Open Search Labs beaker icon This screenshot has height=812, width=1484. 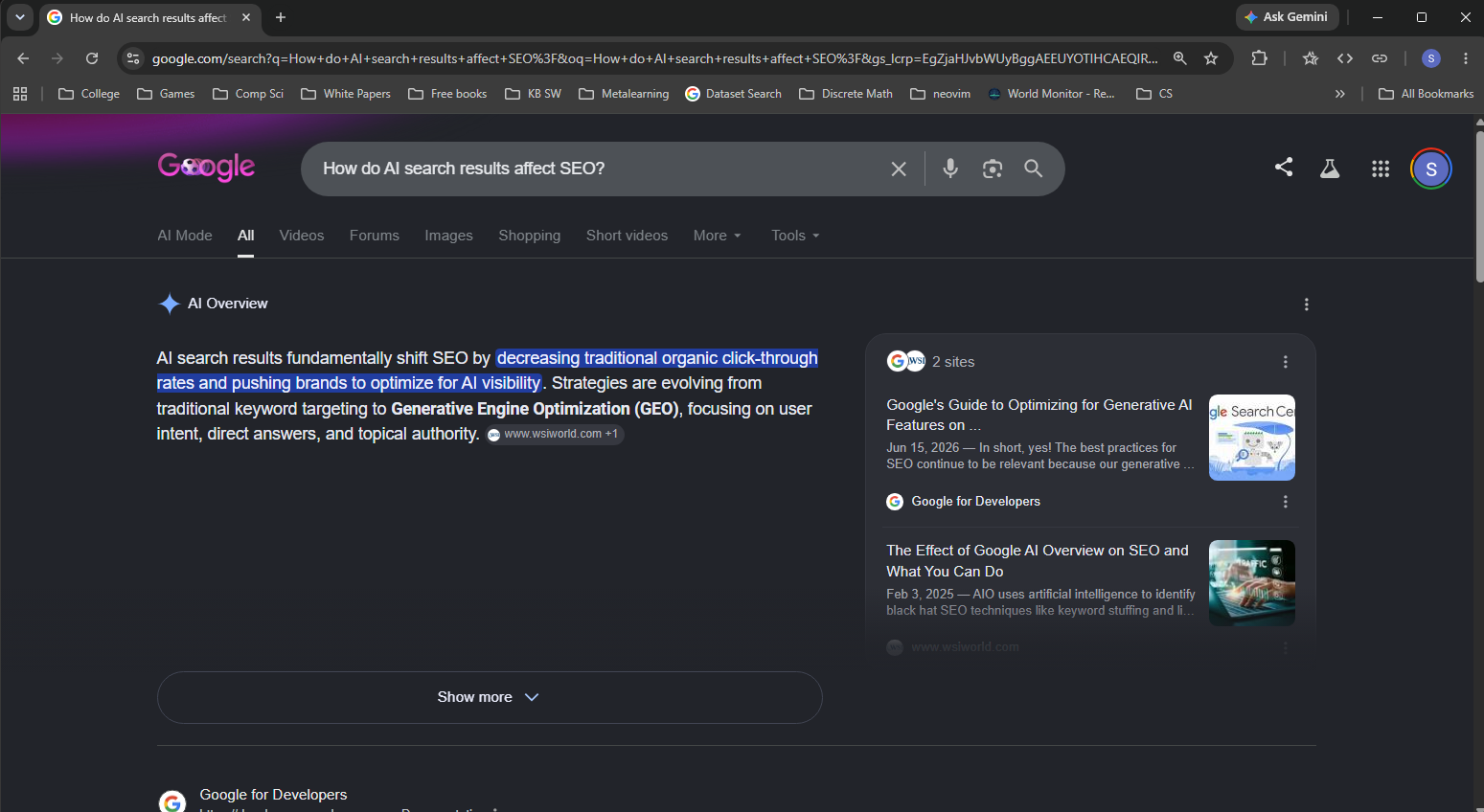click(1330, 169)
